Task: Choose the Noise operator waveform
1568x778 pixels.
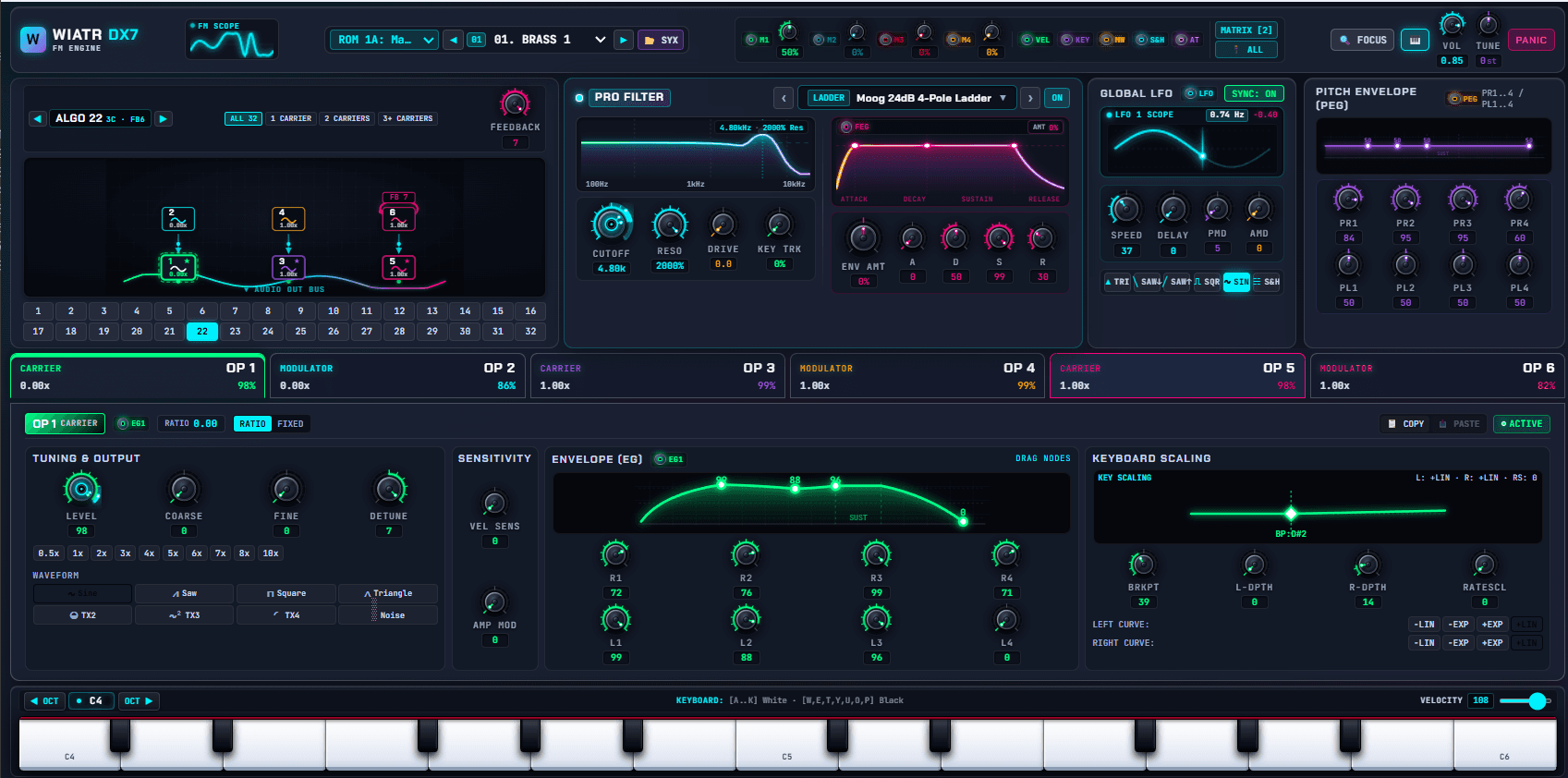Action: [x=388, y=615]
